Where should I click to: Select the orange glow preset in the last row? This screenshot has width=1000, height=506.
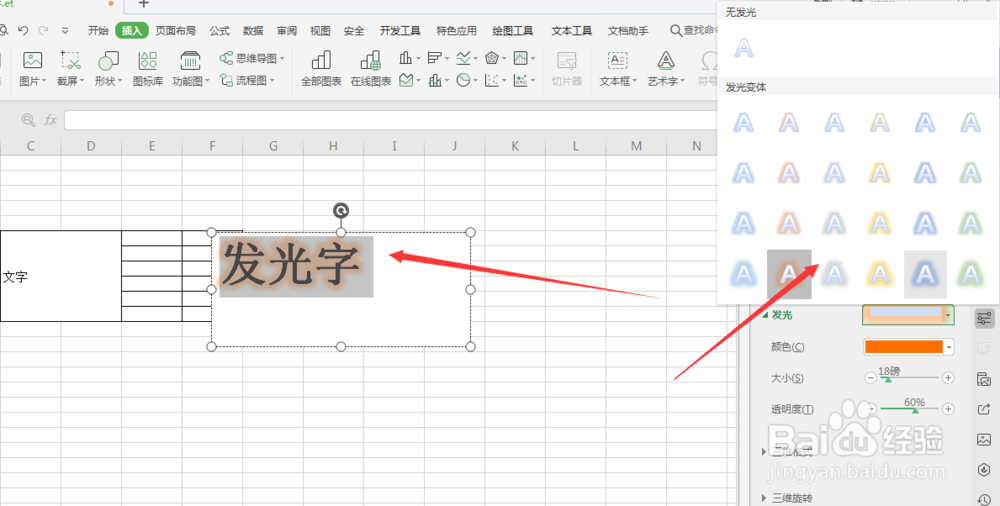(x=789, y=274)
